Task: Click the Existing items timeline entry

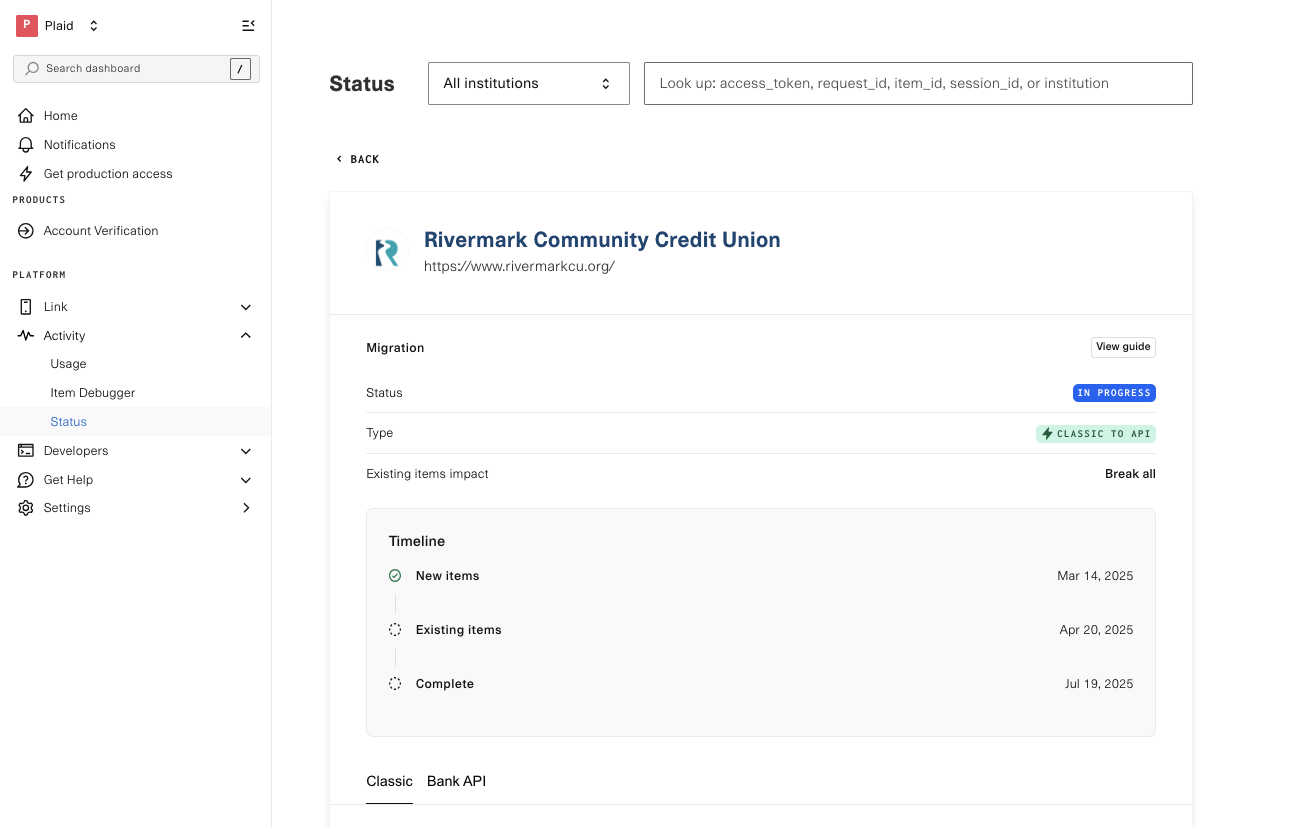Action: point(459,630)
